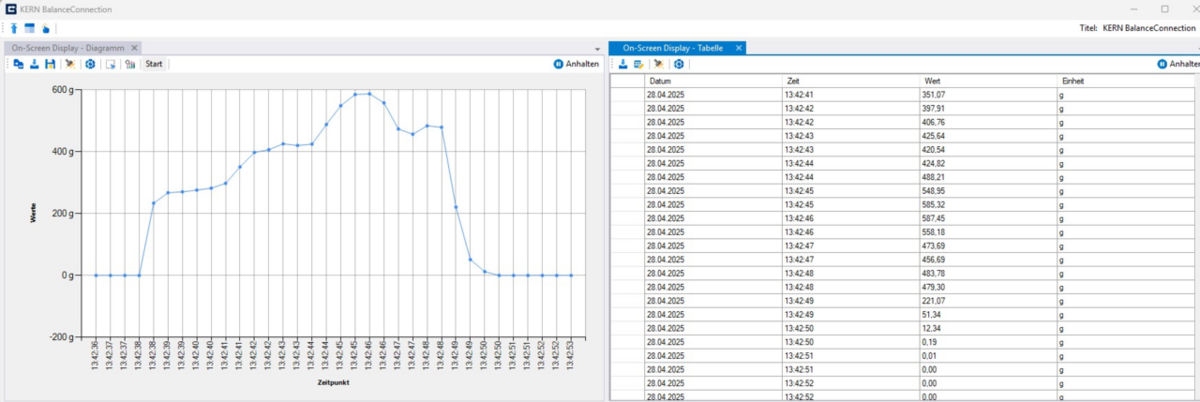Clear the diagram using the broom icon
This screenshot has width=1200, height=402.
[x=69, y=64]
